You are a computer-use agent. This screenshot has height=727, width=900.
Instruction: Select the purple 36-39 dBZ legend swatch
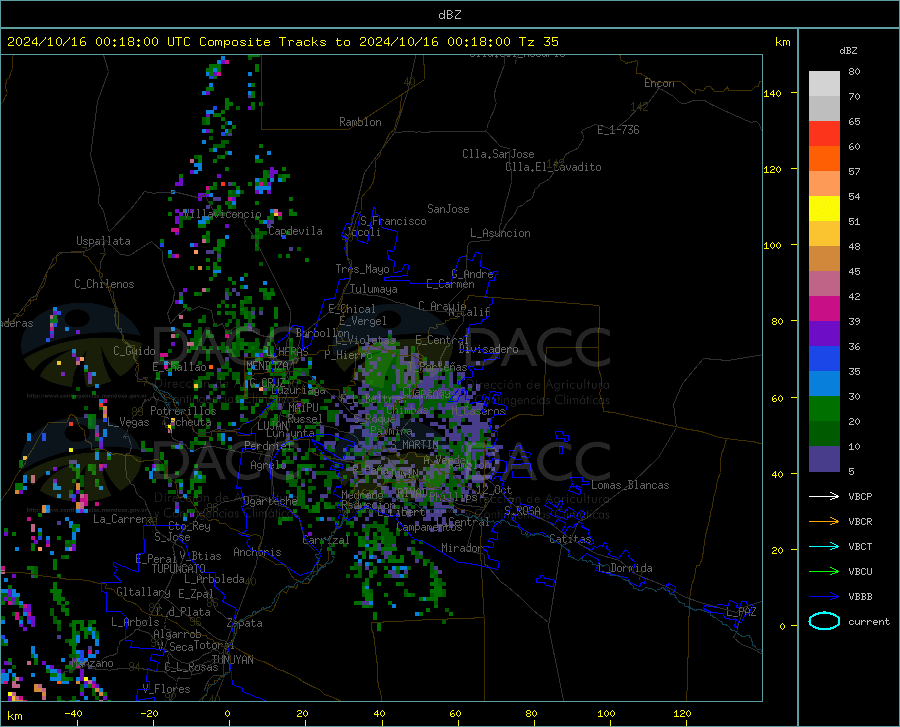coord(824,334)
